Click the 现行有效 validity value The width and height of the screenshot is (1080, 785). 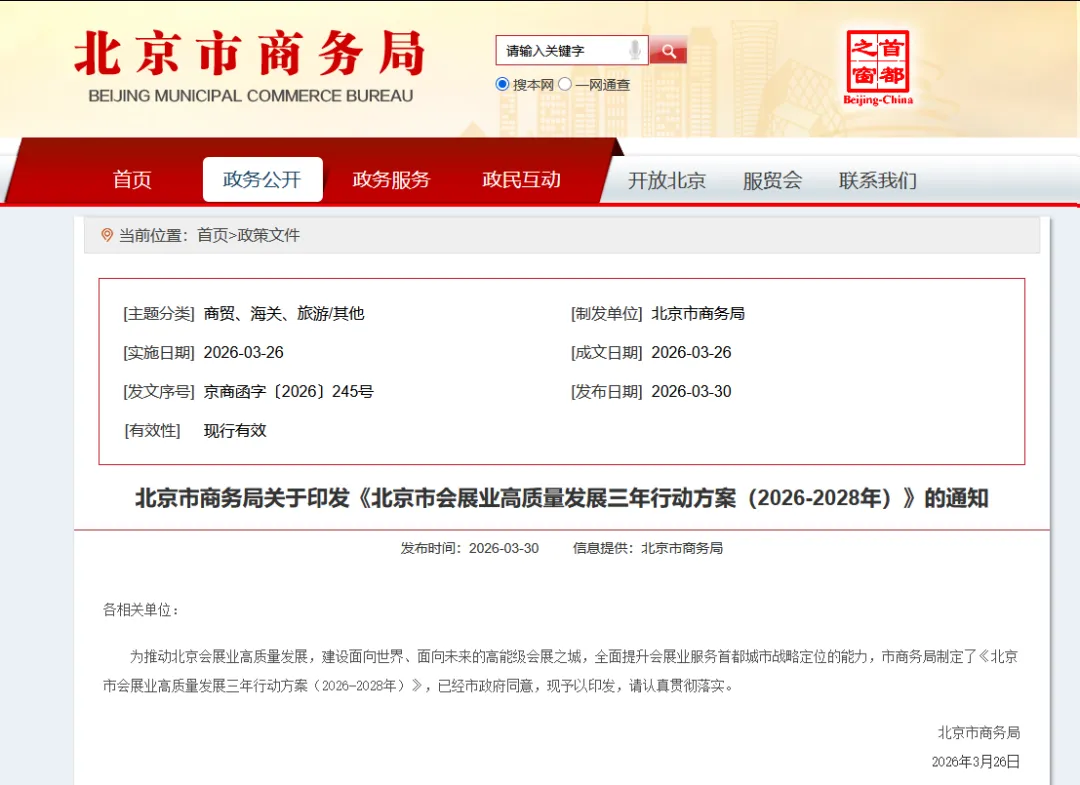click(x=235, y=431)
